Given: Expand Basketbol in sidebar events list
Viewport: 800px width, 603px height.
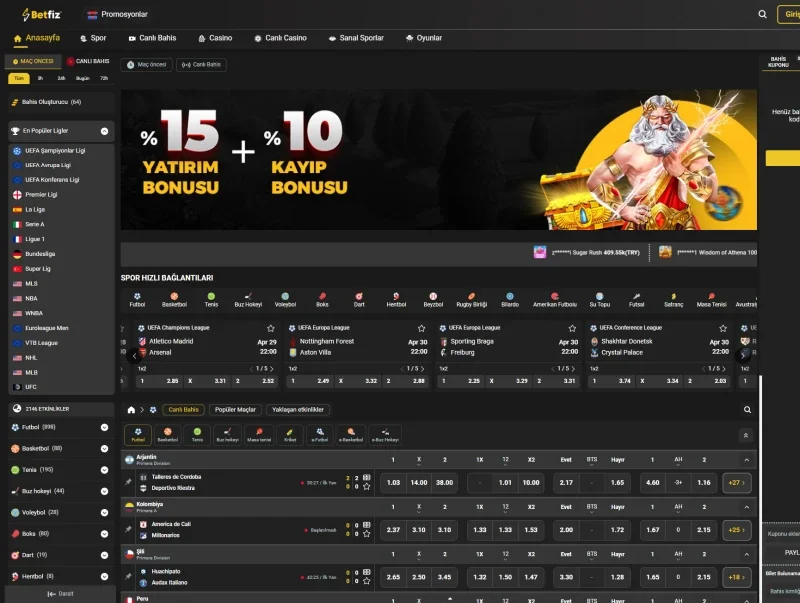Looking at the screenshot, I should point(104,449).
